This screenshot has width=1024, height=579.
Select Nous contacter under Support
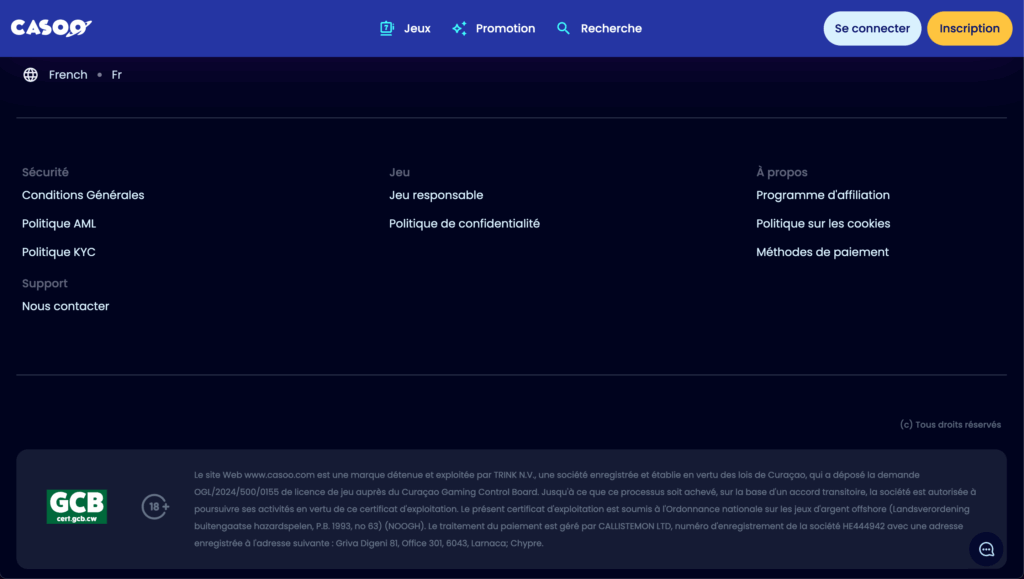click(66, 307)
